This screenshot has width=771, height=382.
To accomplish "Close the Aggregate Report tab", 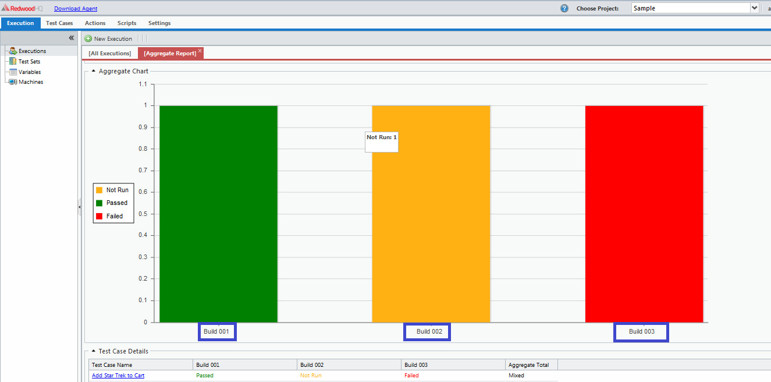I will pyautogui.click(x=200, y=51).
